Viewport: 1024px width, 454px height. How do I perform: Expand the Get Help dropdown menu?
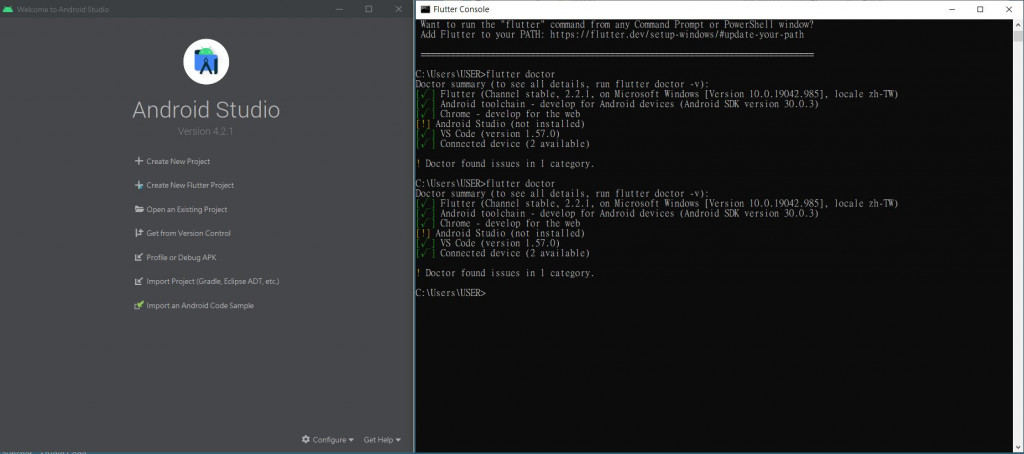(x=382, y=440)
